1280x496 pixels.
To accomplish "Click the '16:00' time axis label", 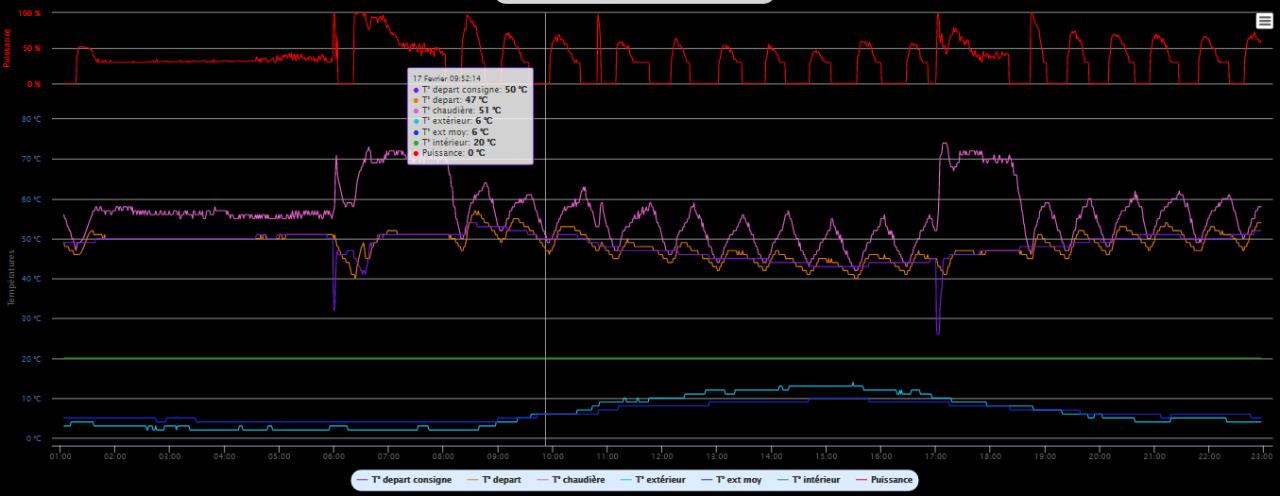I will (x=880, y=456).
